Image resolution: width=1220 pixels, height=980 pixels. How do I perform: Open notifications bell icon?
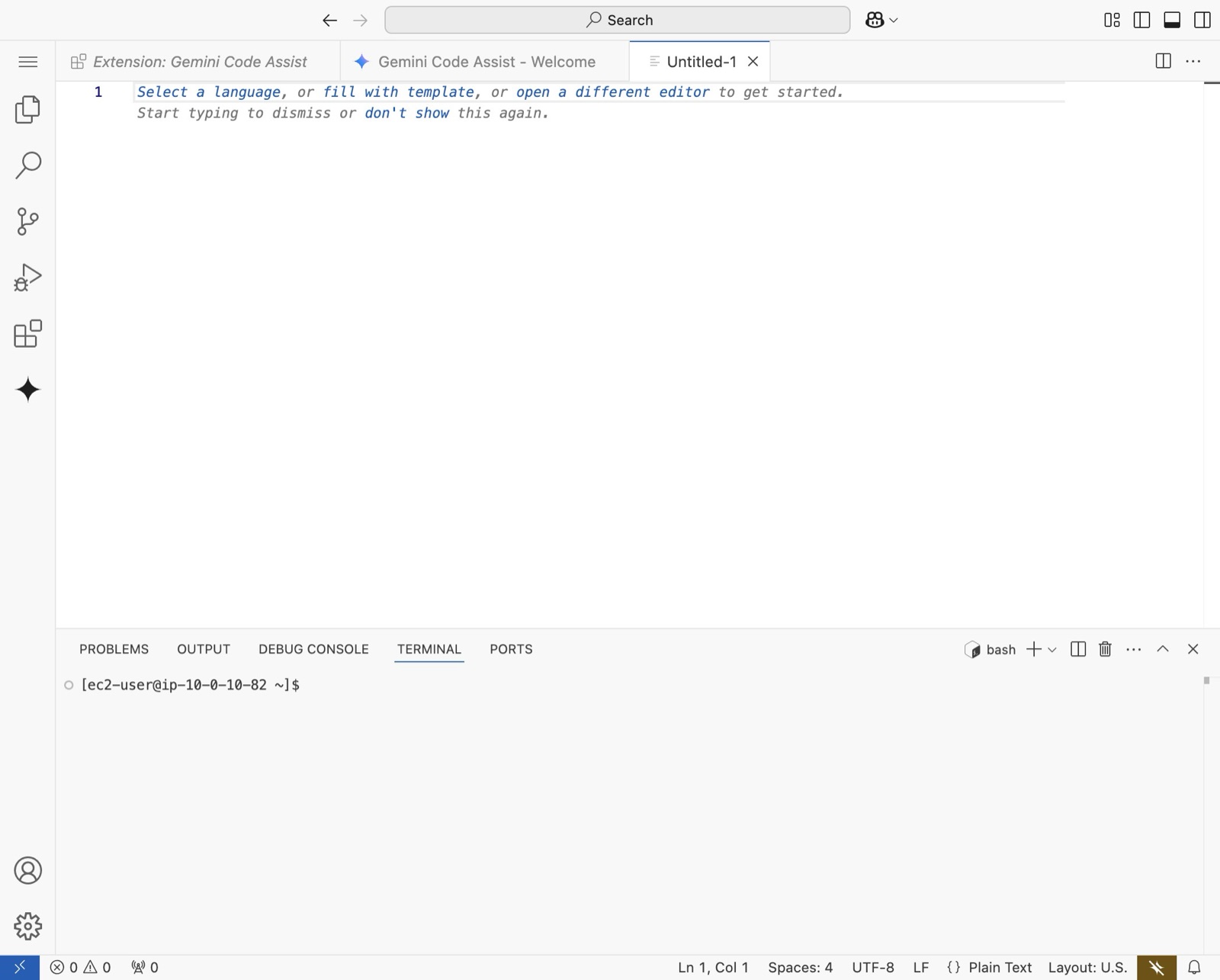point(1195,967)
